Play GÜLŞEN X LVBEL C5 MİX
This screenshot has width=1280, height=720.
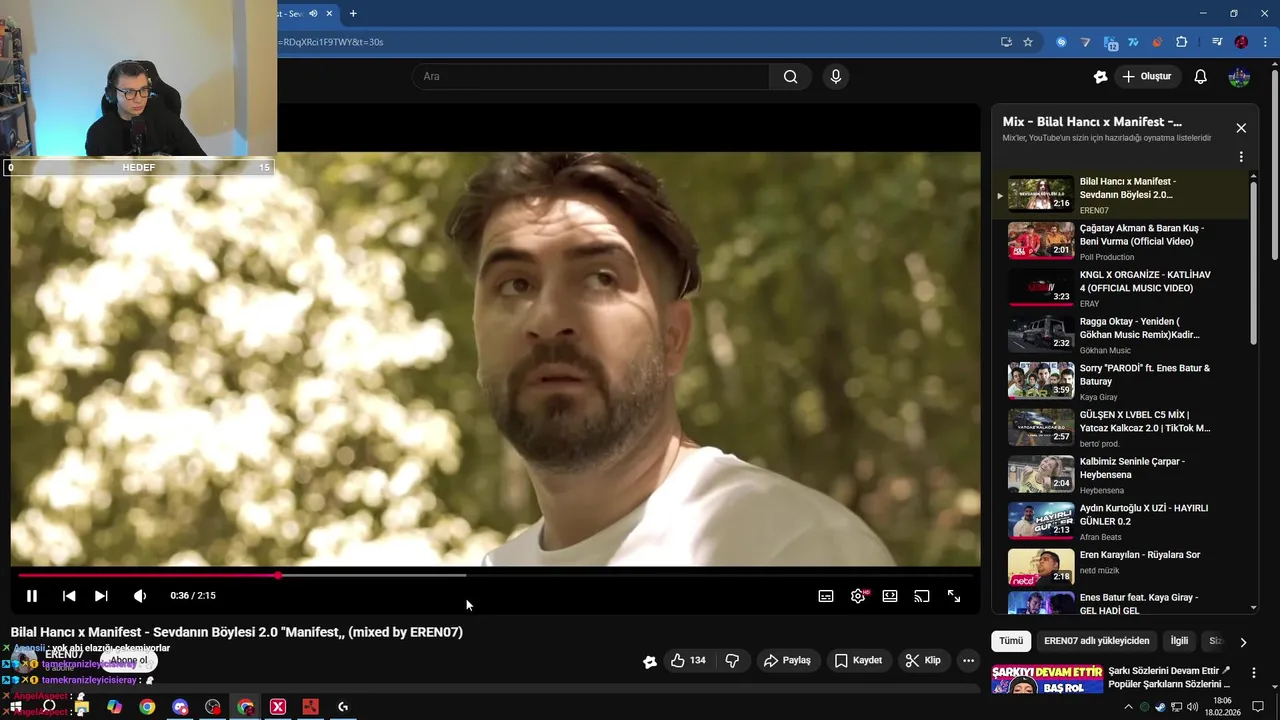coord(1120,428)
